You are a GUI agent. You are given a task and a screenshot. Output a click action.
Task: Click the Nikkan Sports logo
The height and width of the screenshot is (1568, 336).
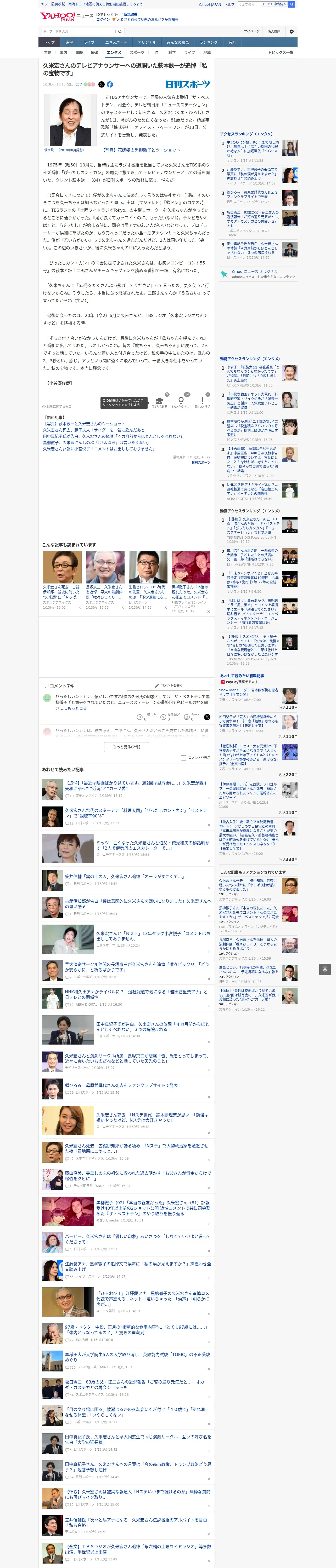tap(188, 85)
